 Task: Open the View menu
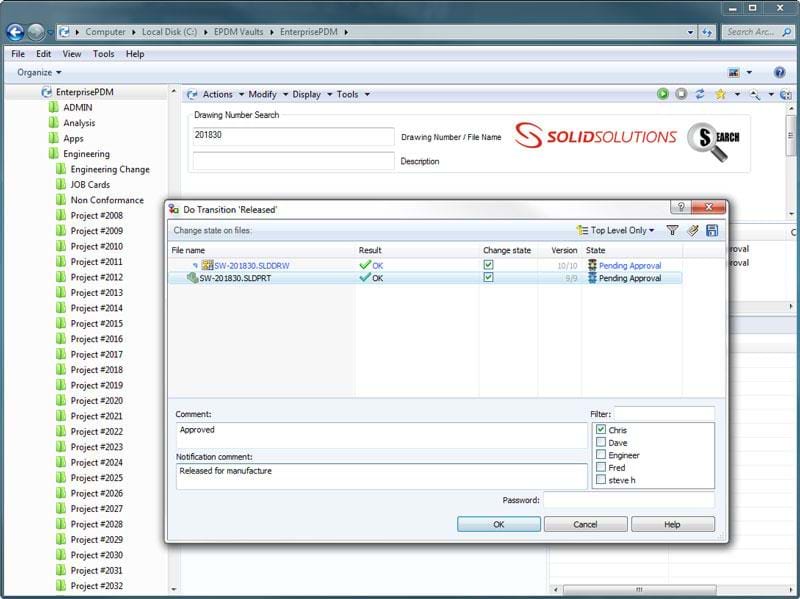[72, 54]
